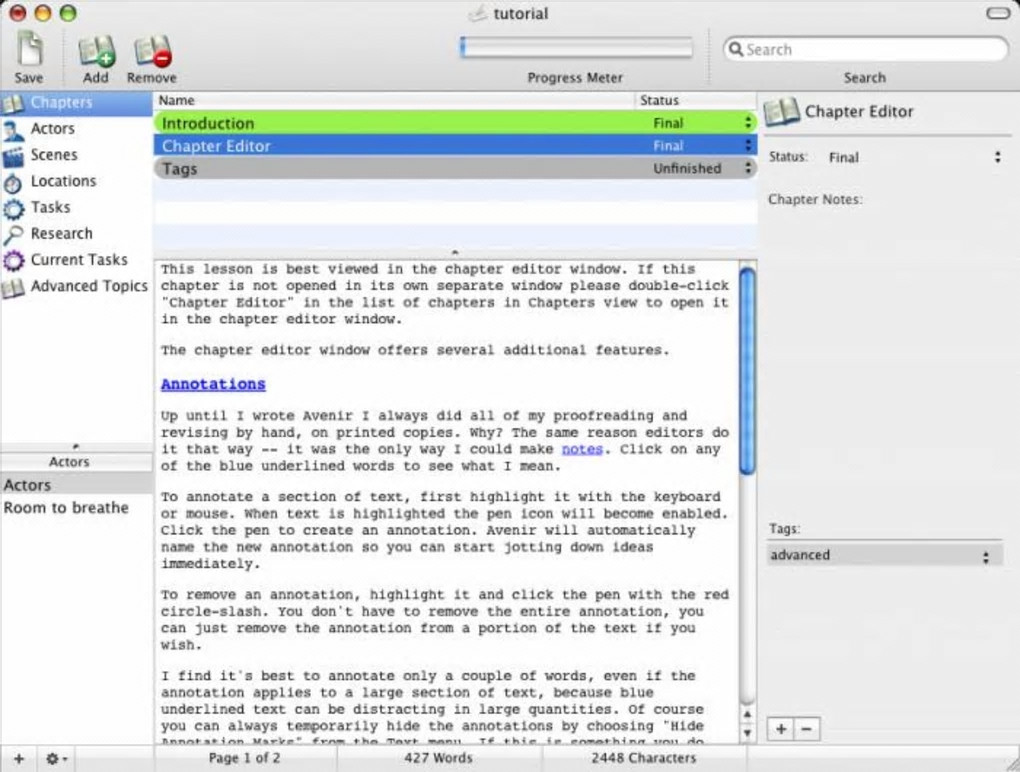Select the Research magnifier icon

(13, 235)
